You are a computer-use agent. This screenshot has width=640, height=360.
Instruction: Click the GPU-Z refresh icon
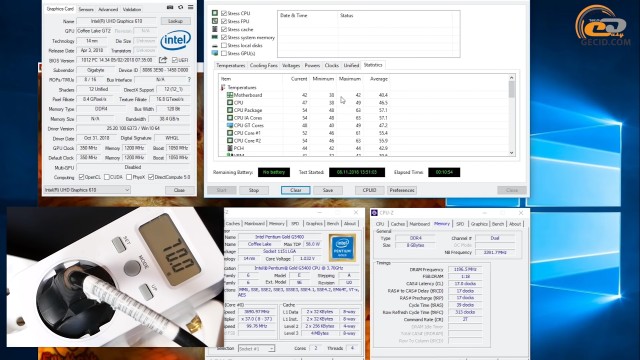pyautogui.click(x=180, y=8)
